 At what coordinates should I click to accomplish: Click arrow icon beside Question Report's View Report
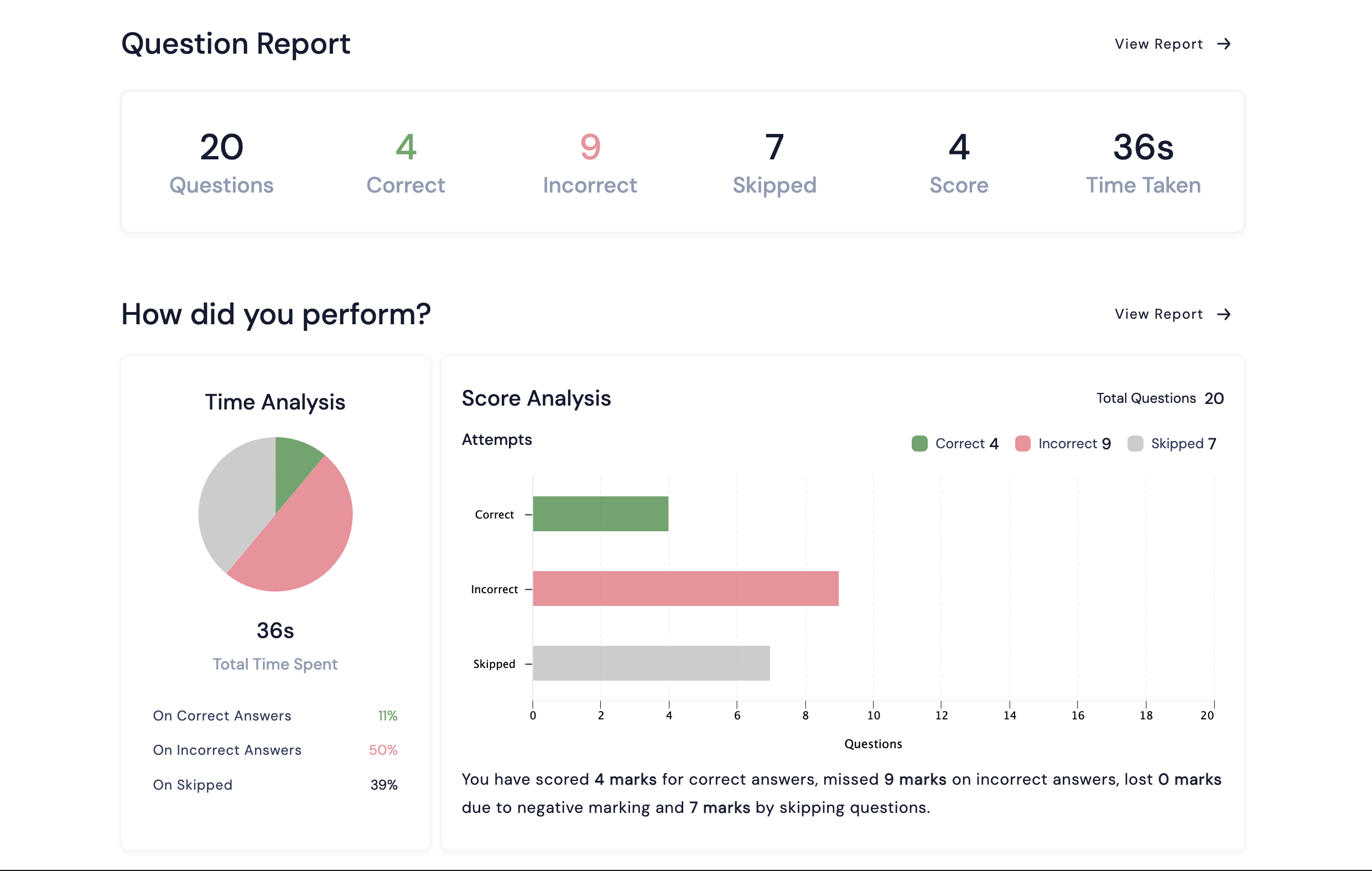(1223, 44)
